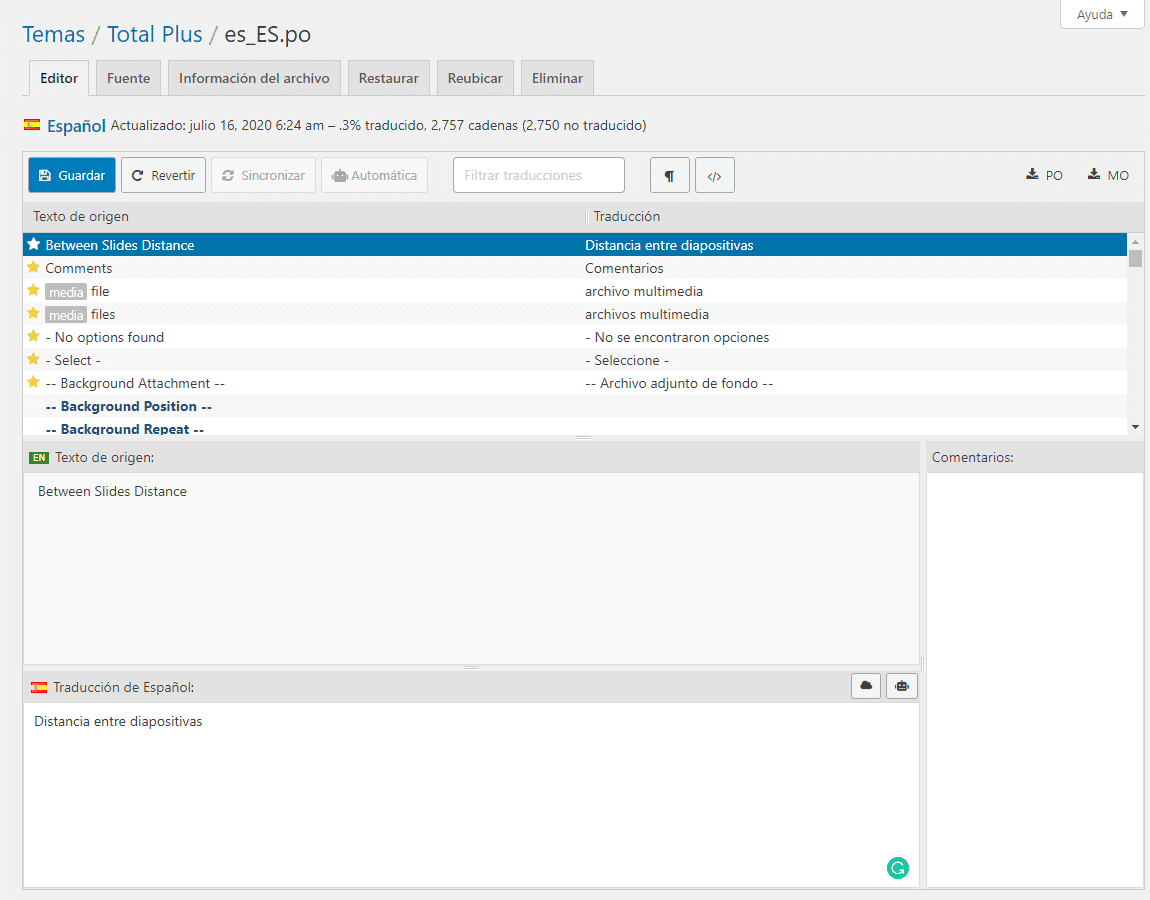This screenshot has height=900, width=1150.
Task: Click 'No se encontraron opciones' translation
Action: pyautogui.click(x=677, y=337)
